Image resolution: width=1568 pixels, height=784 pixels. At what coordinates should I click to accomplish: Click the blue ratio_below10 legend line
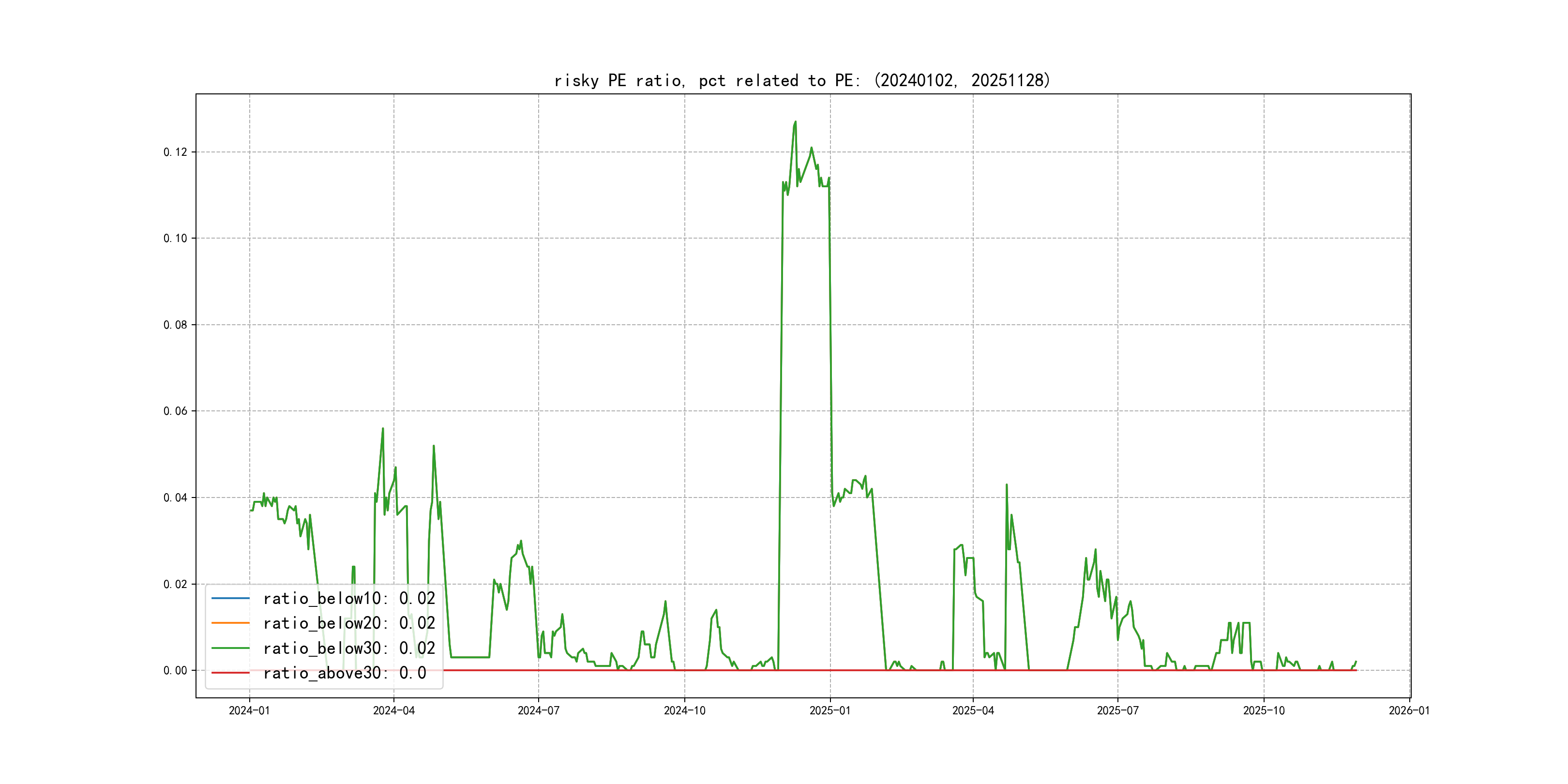230,598
